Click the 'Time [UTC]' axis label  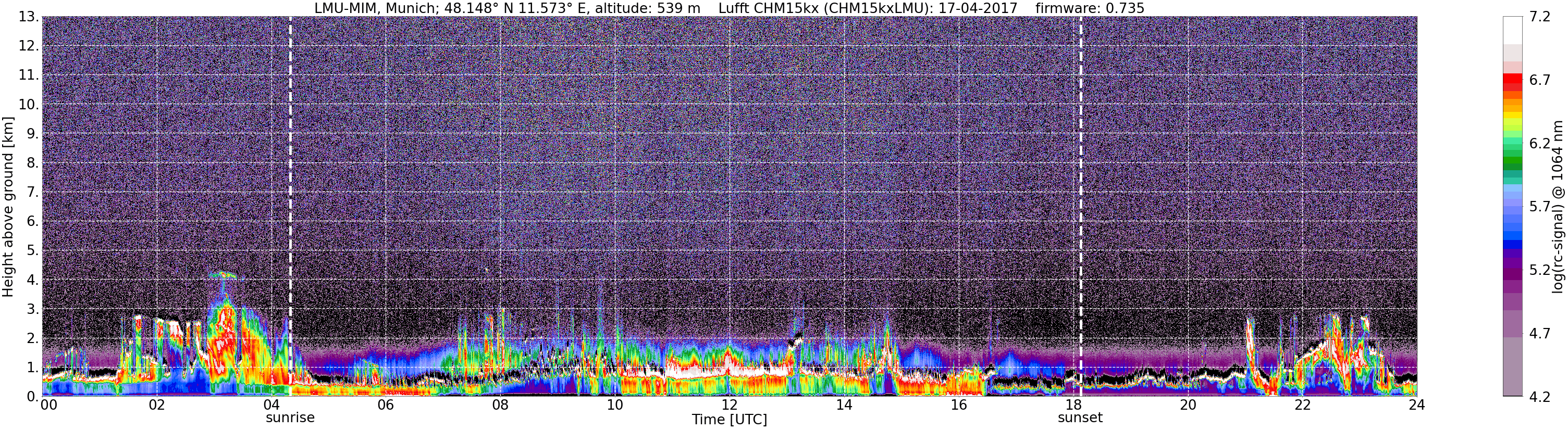pos(729,420)
